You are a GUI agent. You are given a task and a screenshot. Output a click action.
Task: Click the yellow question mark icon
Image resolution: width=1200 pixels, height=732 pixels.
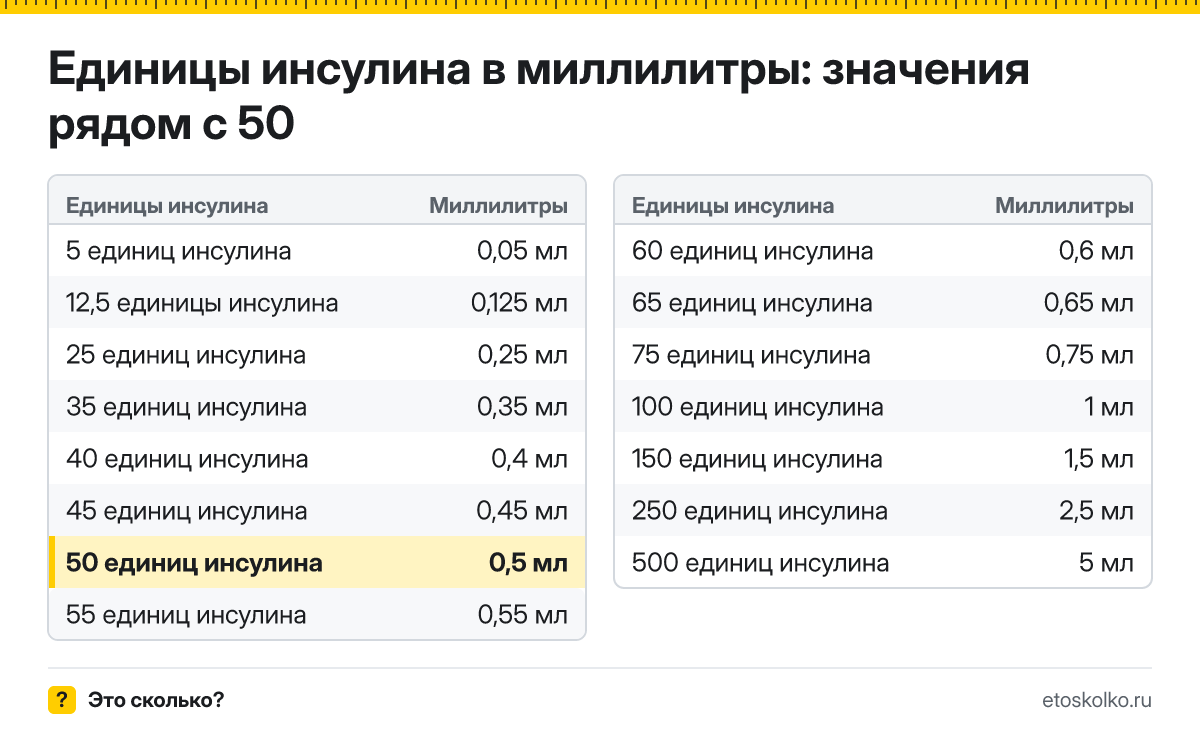click(62, 700)
